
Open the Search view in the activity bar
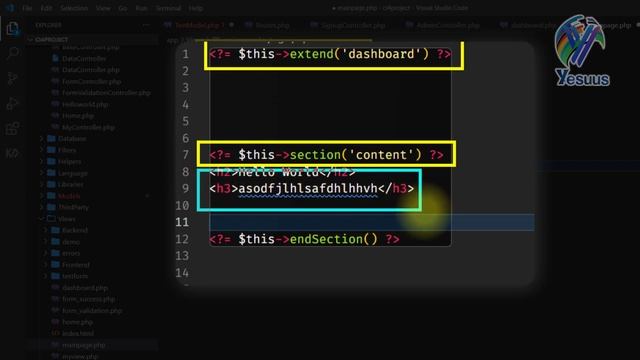[x=13, y=53]
